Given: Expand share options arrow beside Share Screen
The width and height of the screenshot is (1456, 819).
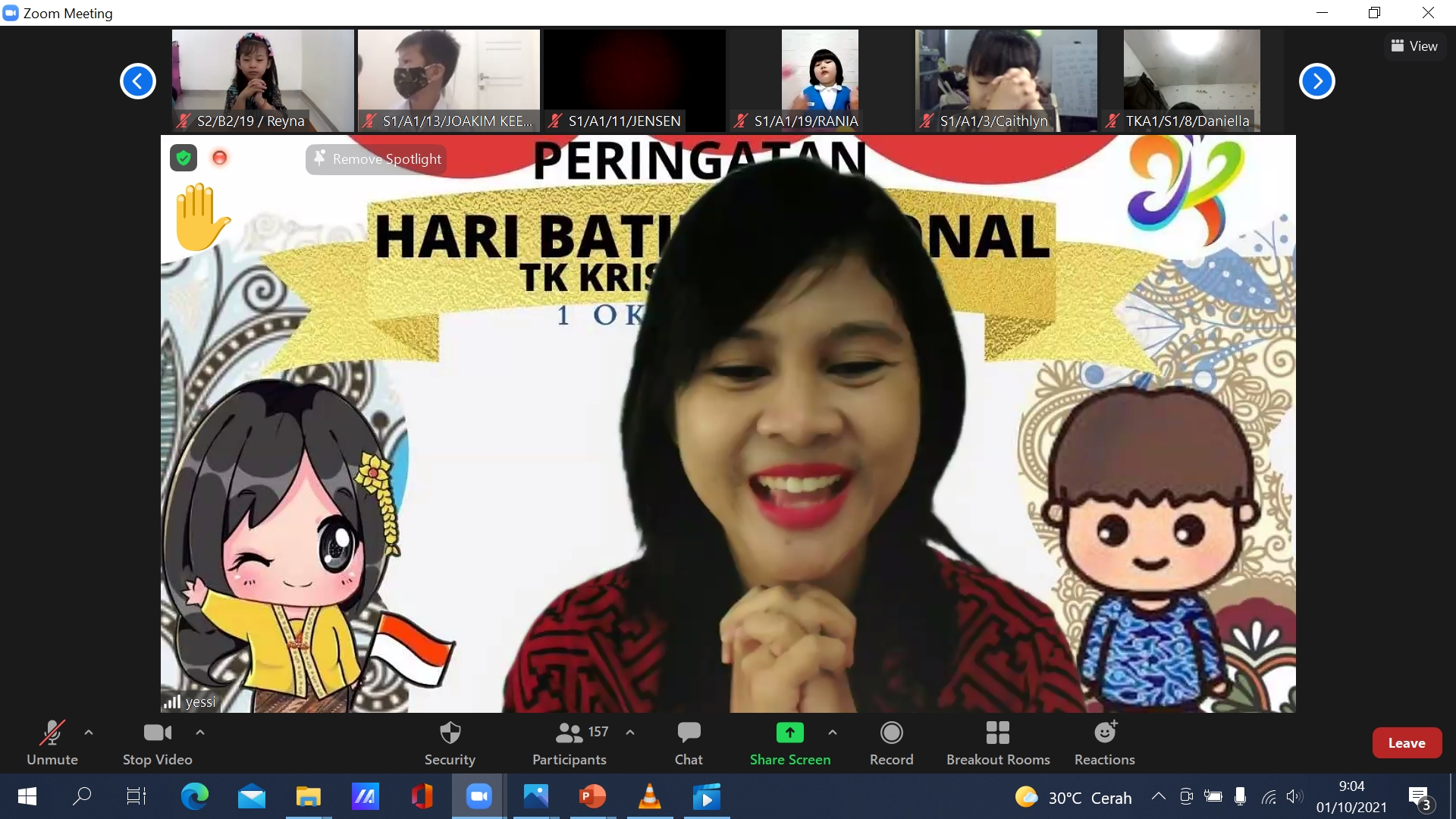Looking at the screenshot, I should [833, 733].
